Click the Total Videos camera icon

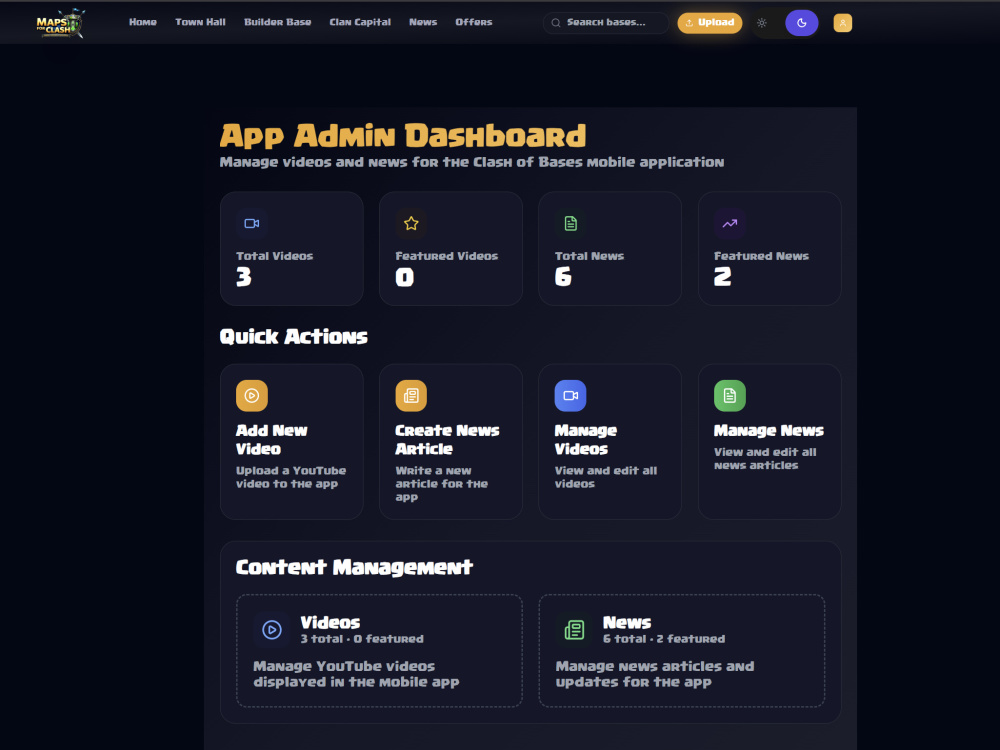(252, 223)
